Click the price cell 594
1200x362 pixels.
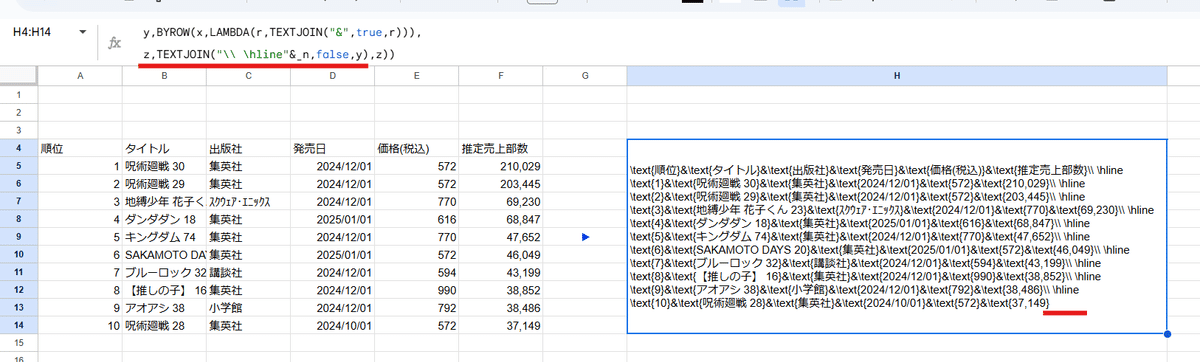click(417, 273)
